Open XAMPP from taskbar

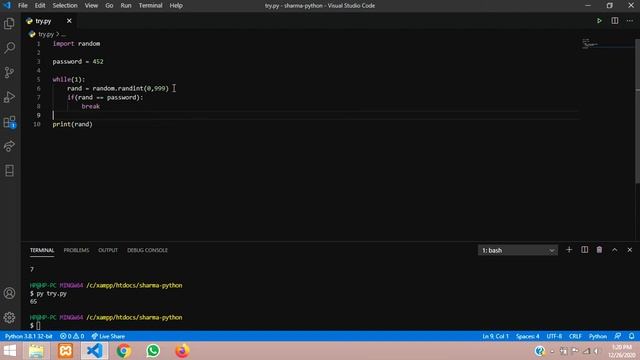[x=65, y=351]
